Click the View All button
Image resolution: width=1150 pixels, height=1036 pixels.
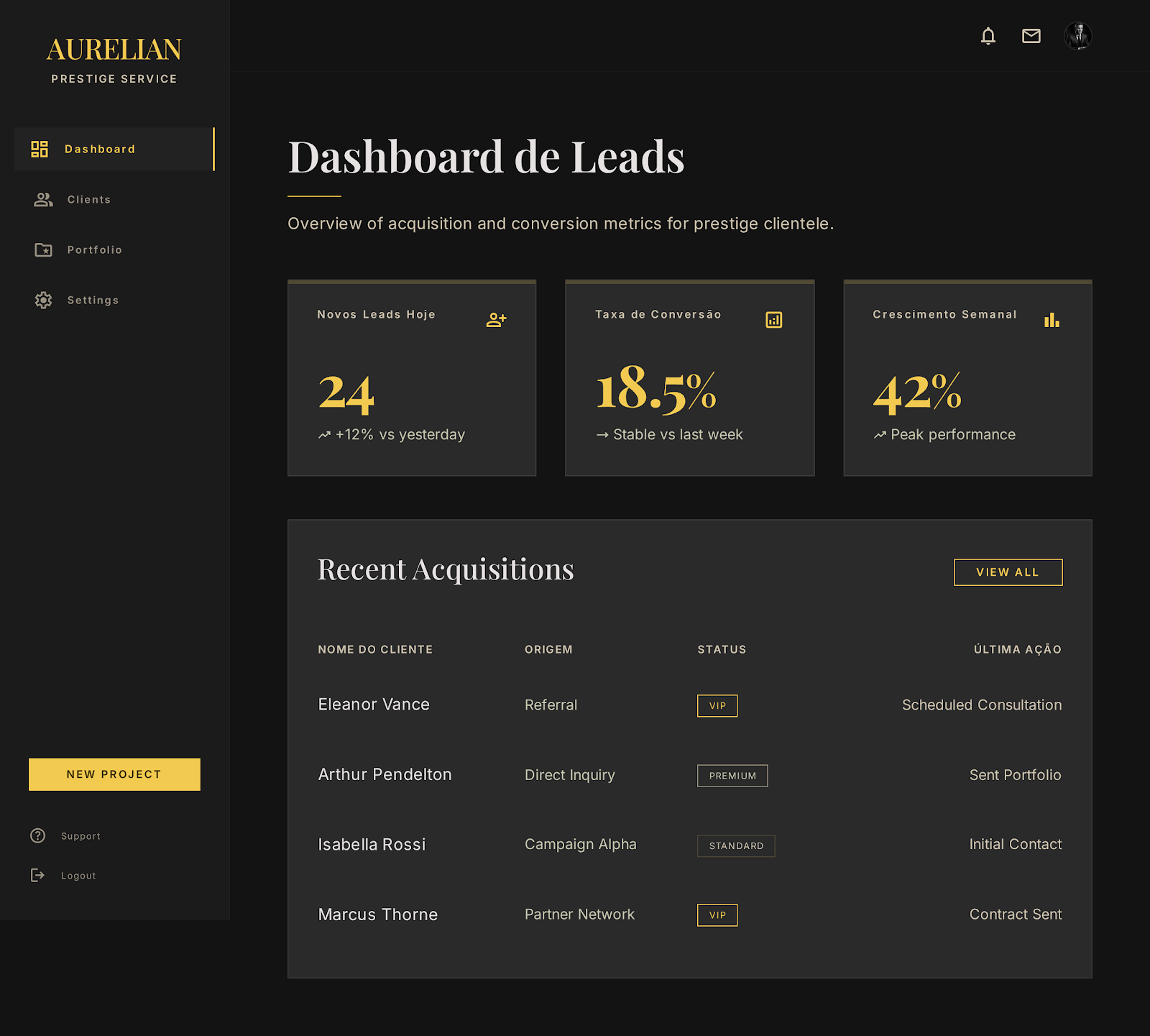click(1008, 572)
